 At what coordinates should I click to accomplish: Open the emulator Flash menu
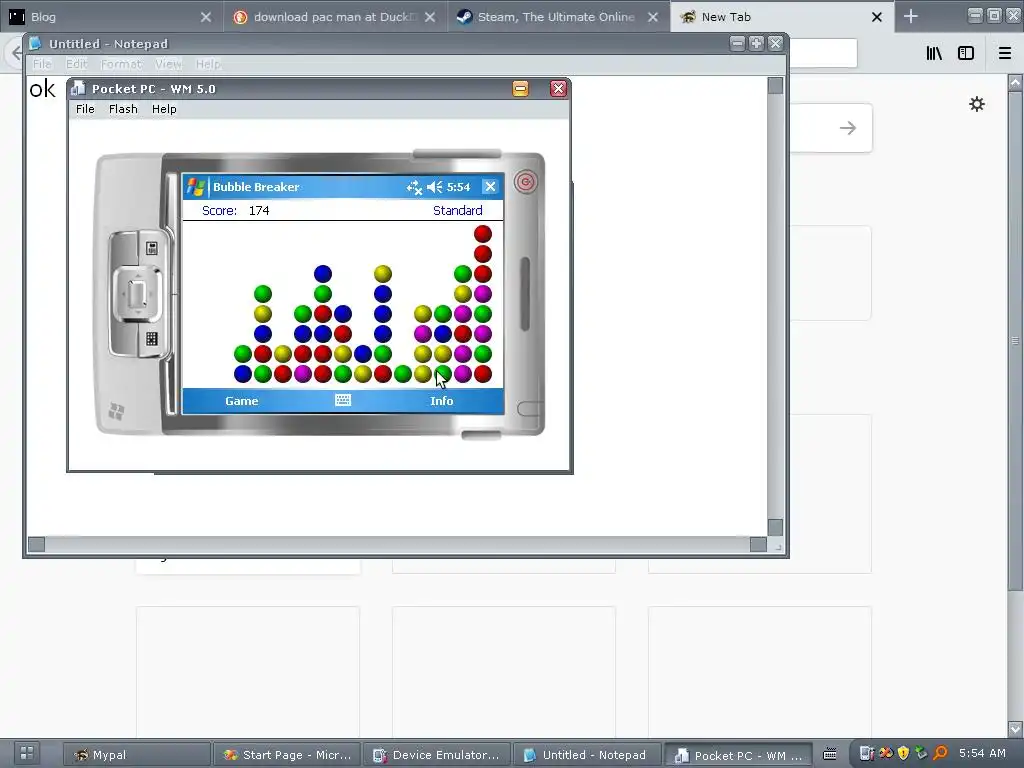pos(123,109)
